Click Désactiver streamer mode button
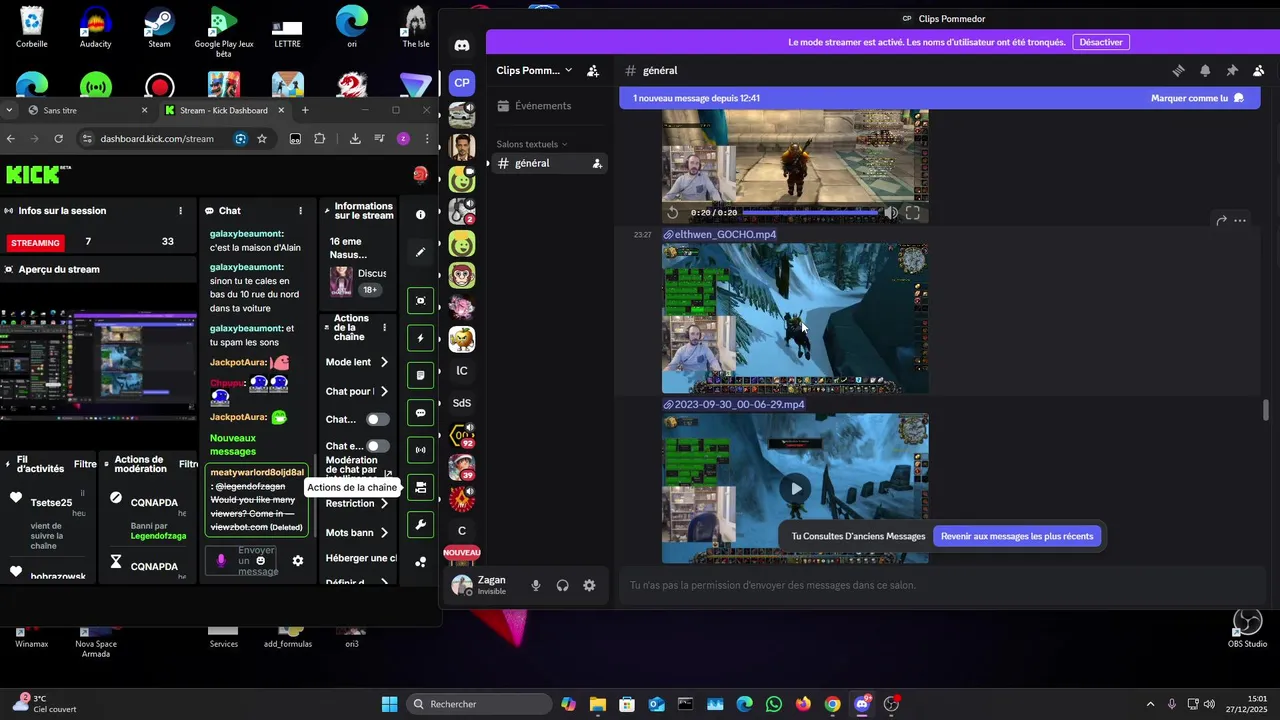This screenshot has width=1280, height=720. (x=1101, y=42)
